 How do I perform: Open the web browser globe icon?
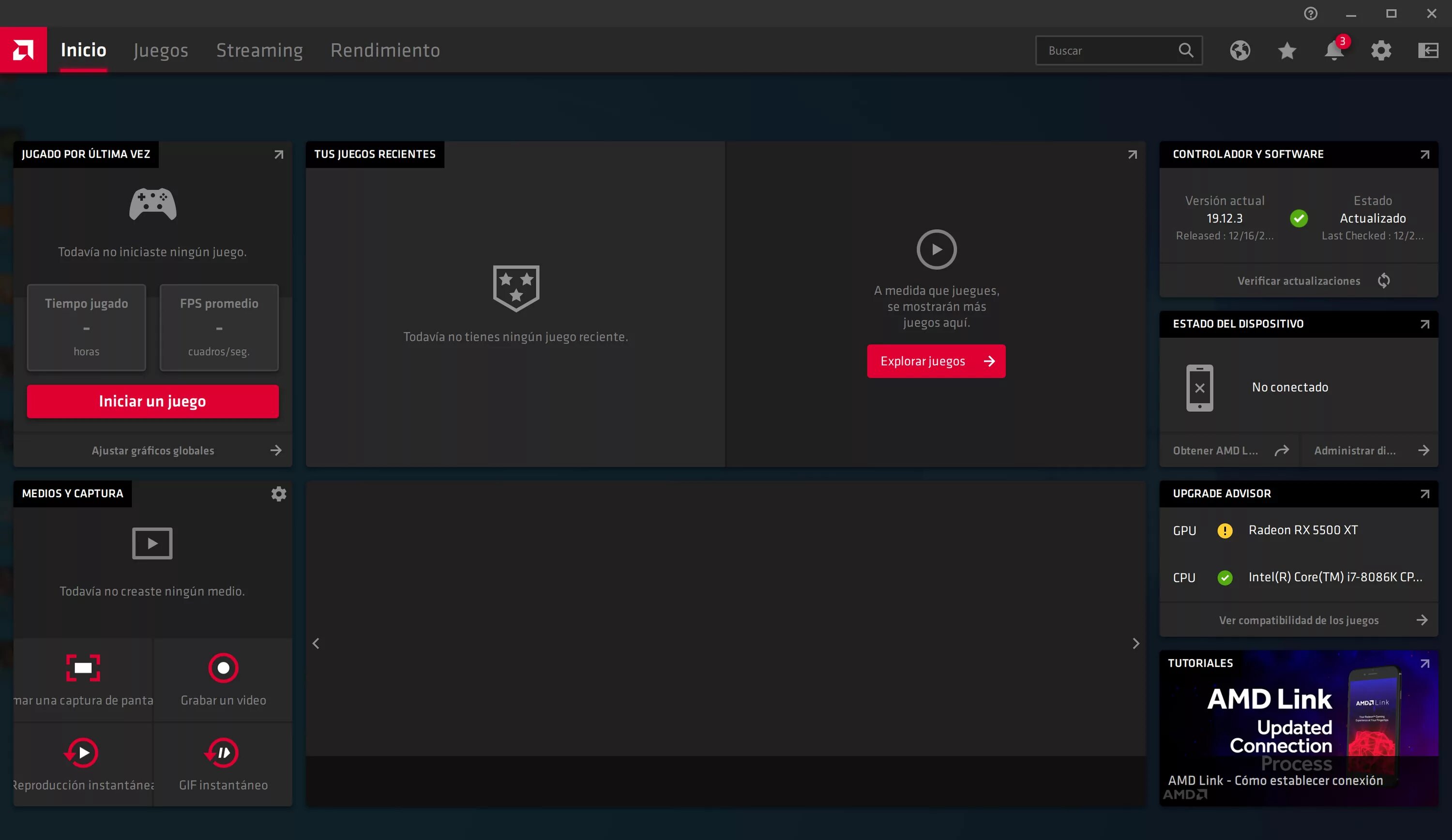point(1240,51)
